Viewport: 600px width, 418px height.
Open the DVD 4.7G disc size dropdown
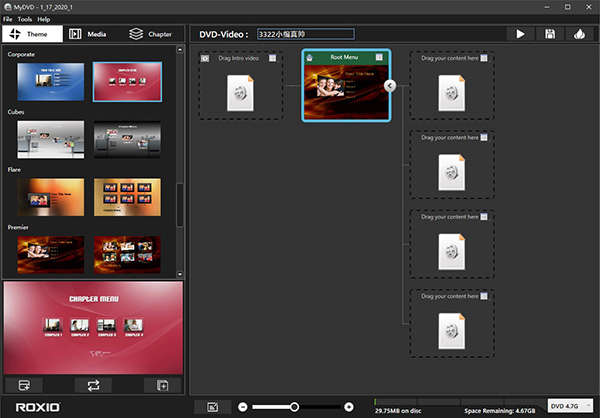[x=570, y=407]
